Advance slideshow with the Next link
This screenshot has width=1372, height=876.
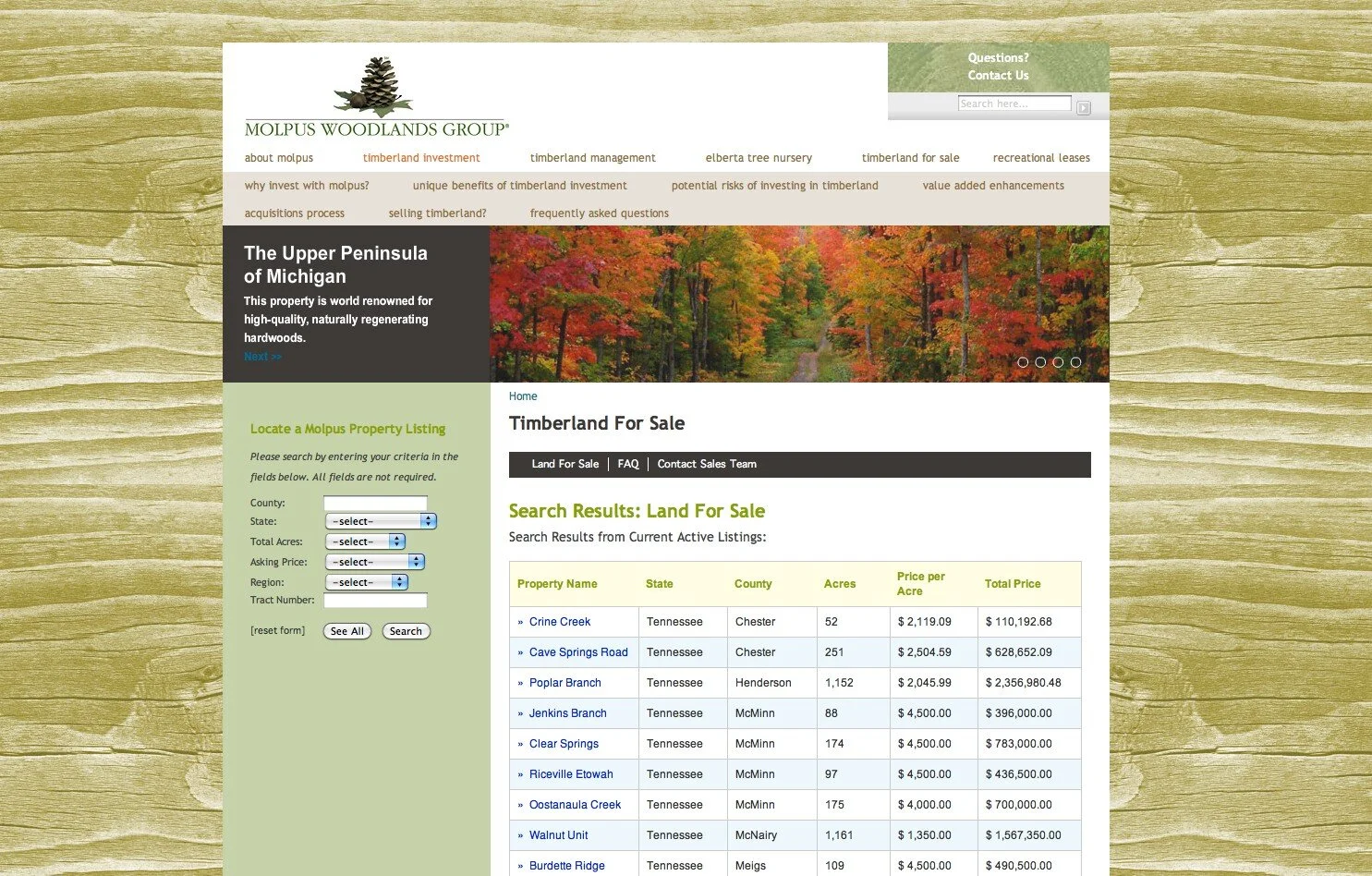tap(262, 356)
